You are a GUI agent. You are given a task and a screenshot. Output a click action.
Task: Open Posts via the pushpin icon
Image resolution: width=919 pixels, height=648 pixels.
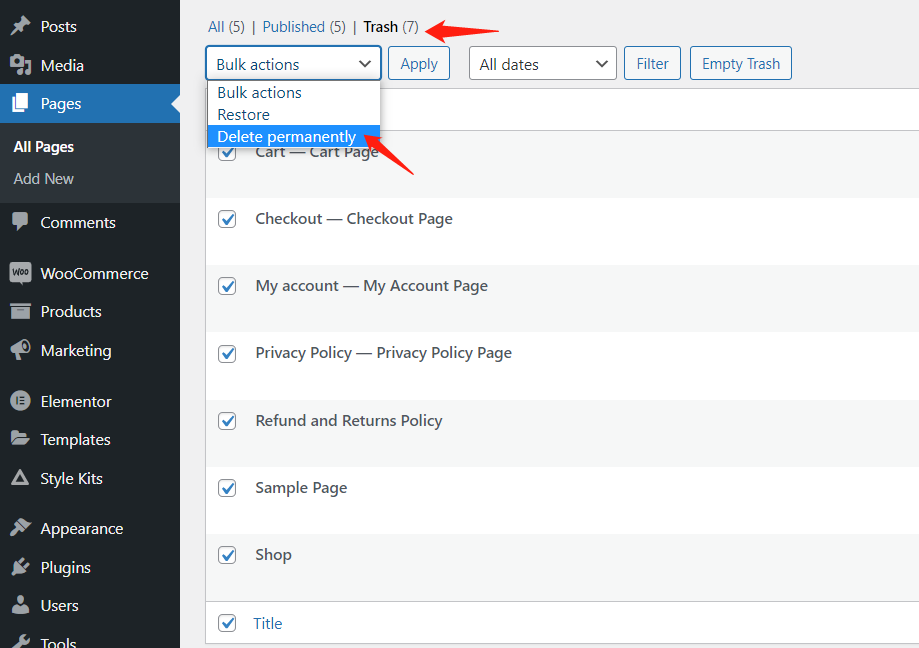point(21,26)
